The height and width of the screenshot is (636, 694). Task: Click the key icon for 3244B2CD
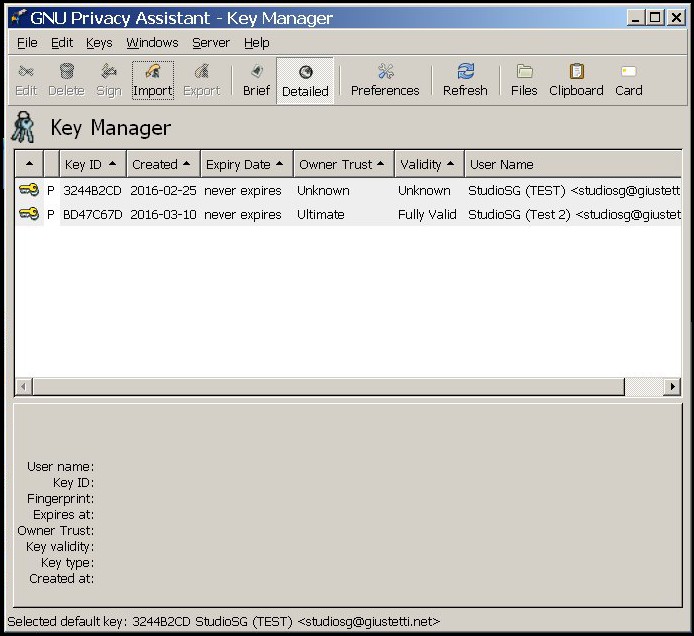pyautogui.click(x=29, y=190)
